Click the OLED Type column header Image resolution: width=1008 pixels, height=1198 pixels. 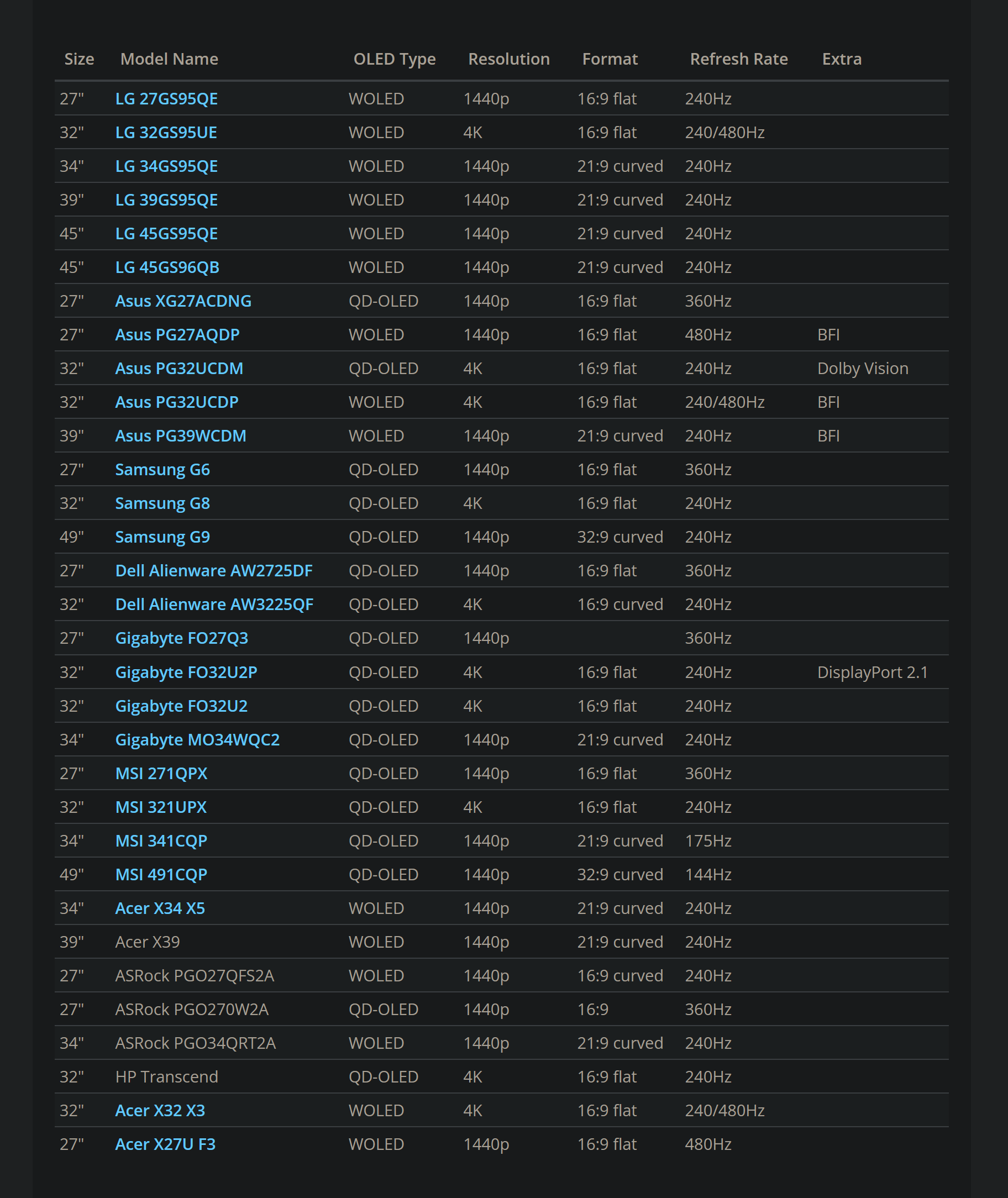[x=394, y=58]
